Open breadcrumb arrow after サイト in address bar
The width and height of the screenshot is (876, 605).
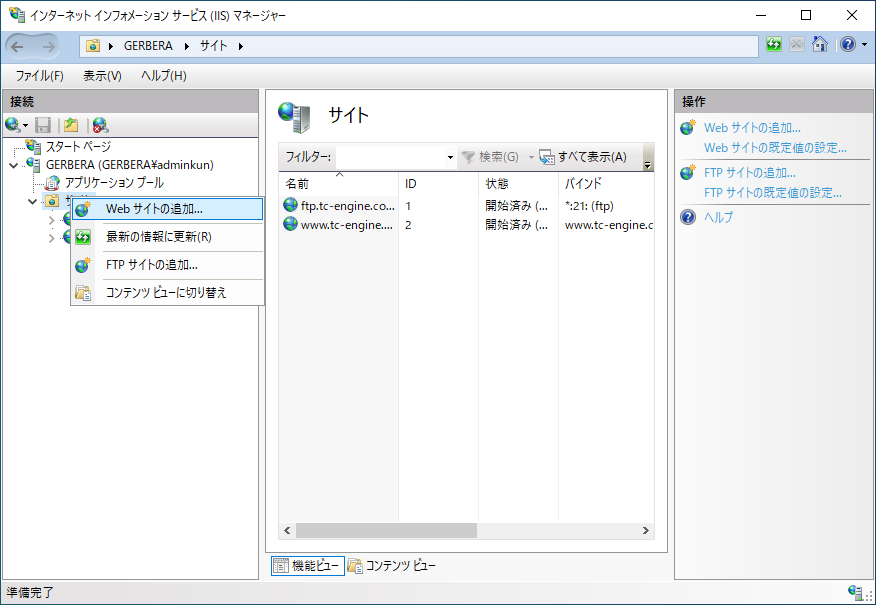241,46
